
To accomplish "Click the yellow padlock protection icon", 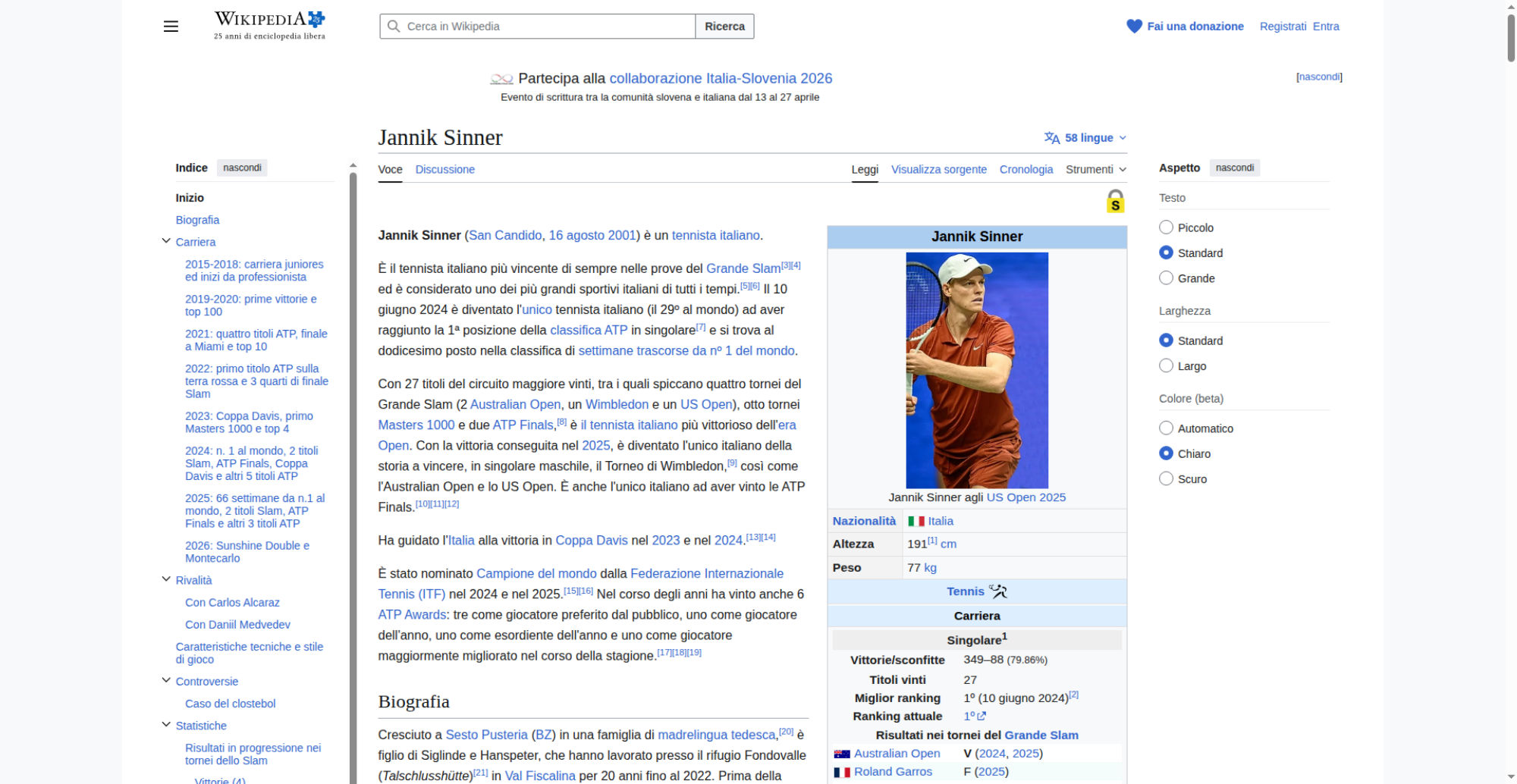I will click(1115, 202).
